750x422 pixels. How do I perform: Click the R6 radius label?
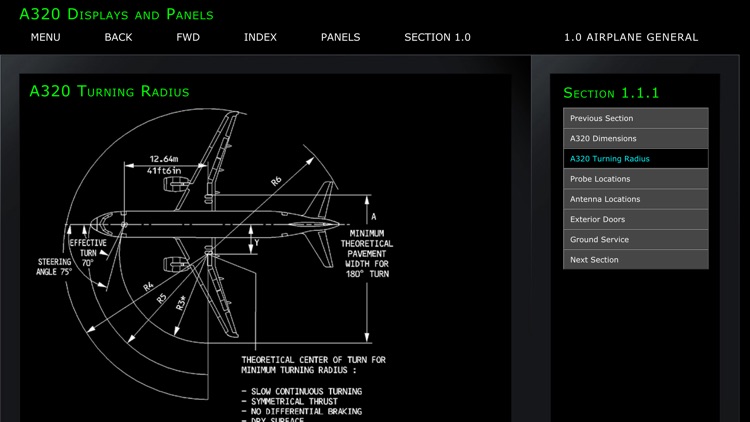(x=276, y=181)
